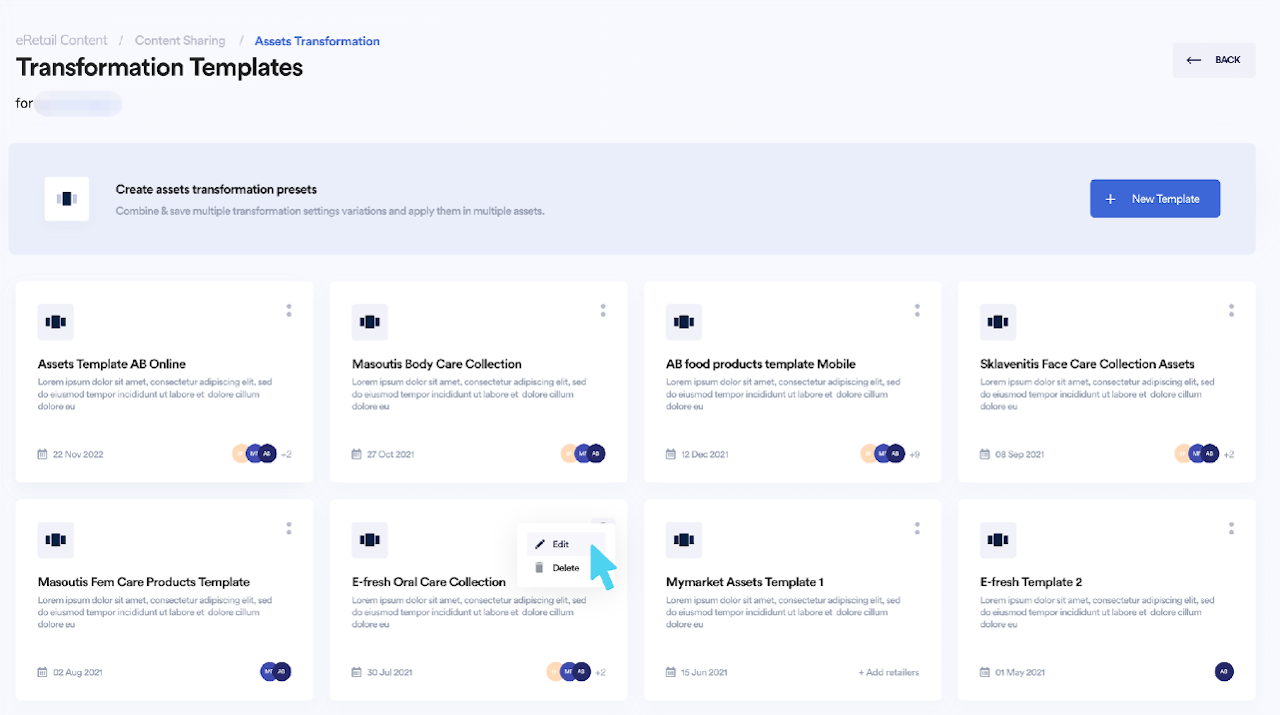1280x715 pixels.
Task: Open three-dot menu on Assets Template AB Online card
Action: coord(289,311)
